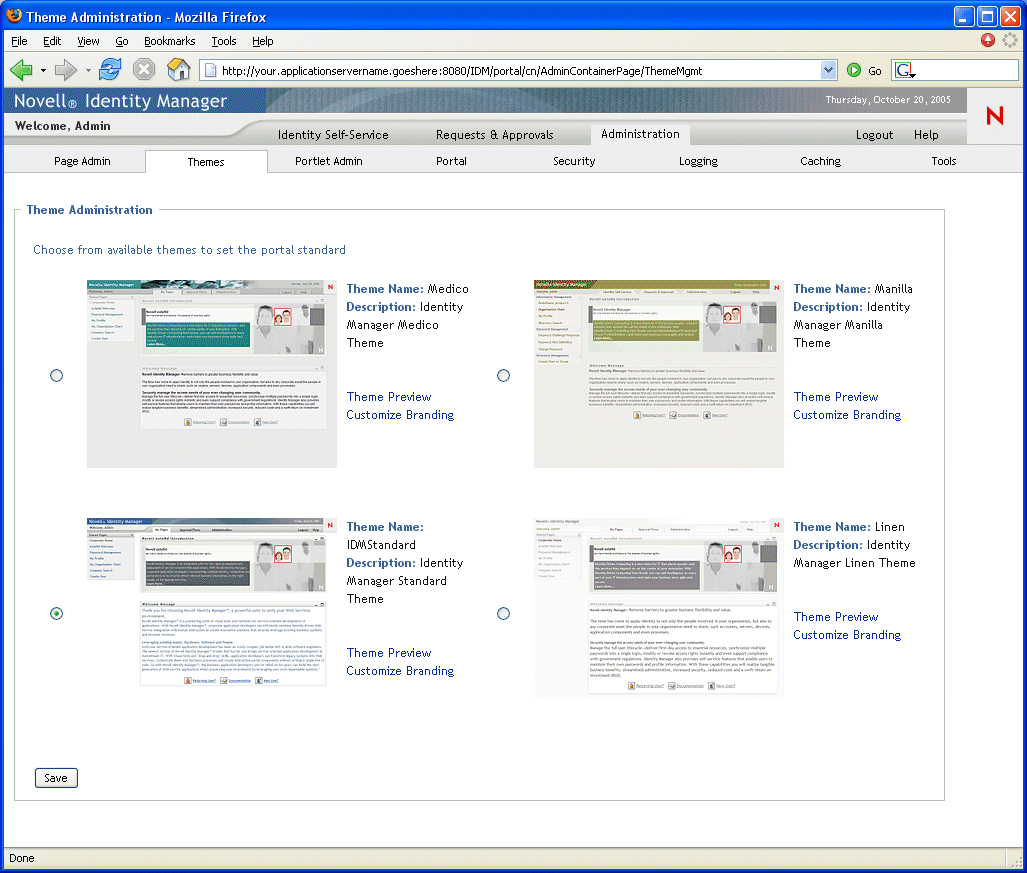Open the Go menu
Viewport: 1027px width, 873px height.
tap(122, 41)
